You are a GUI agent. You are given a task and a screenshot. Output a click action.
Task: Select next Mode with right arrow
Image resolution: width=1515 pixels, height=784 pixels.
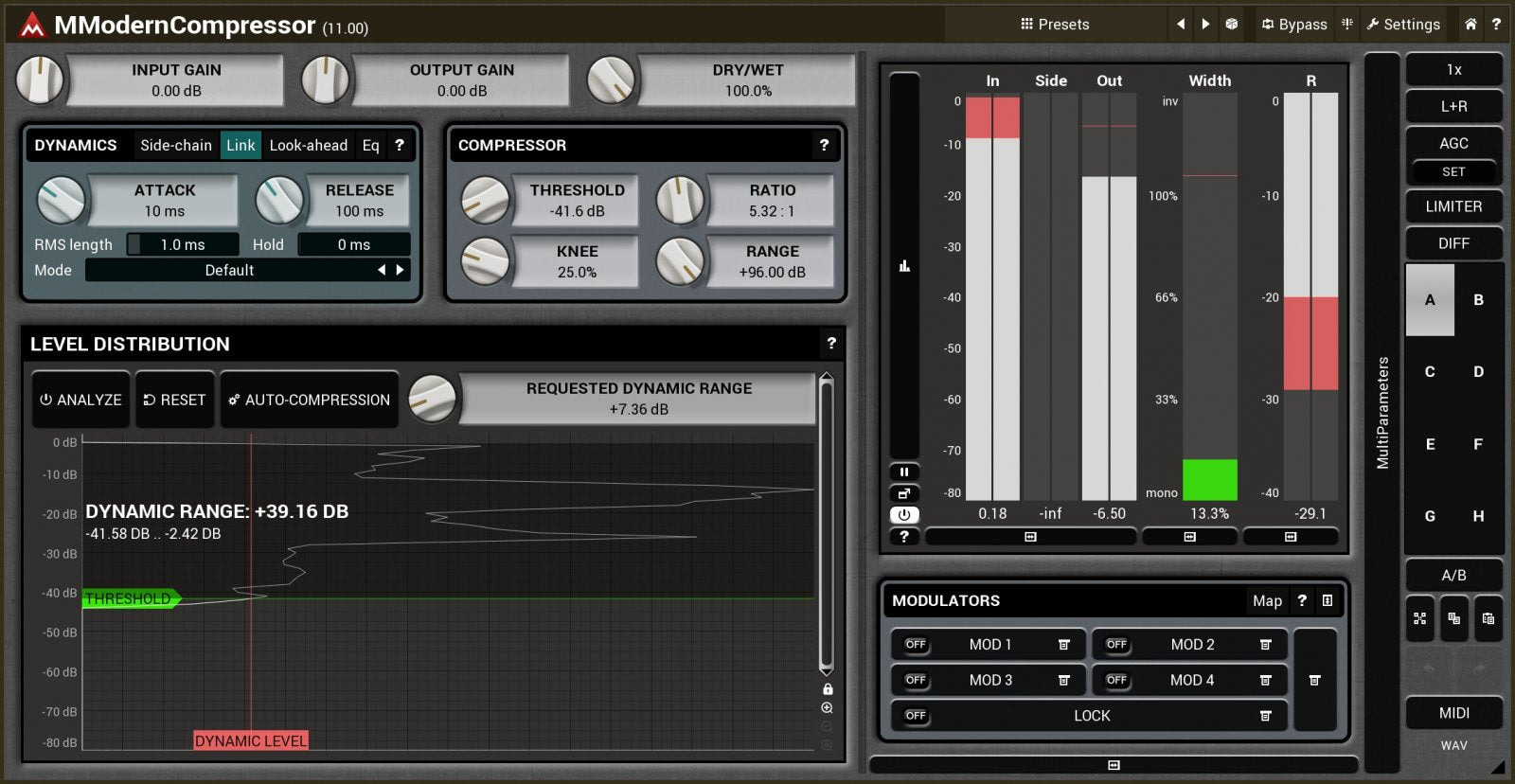tap(401, 270)
